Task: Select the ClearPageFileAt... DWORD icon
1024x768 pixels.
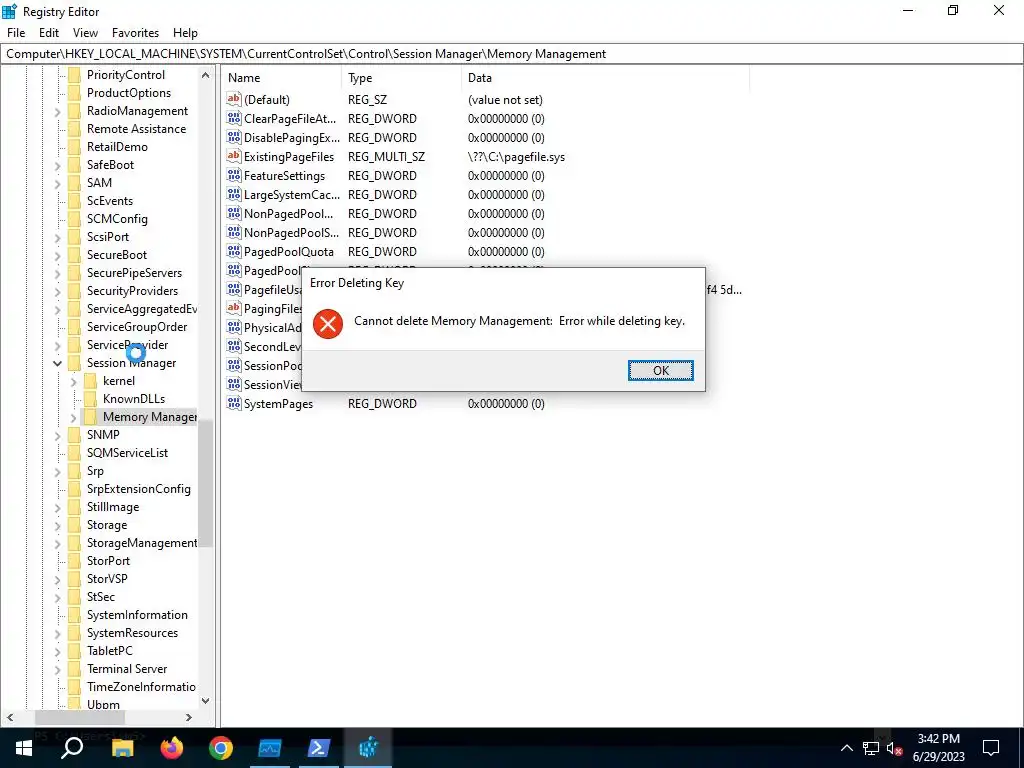Action: pyautogui.click(x=234, y=118)
